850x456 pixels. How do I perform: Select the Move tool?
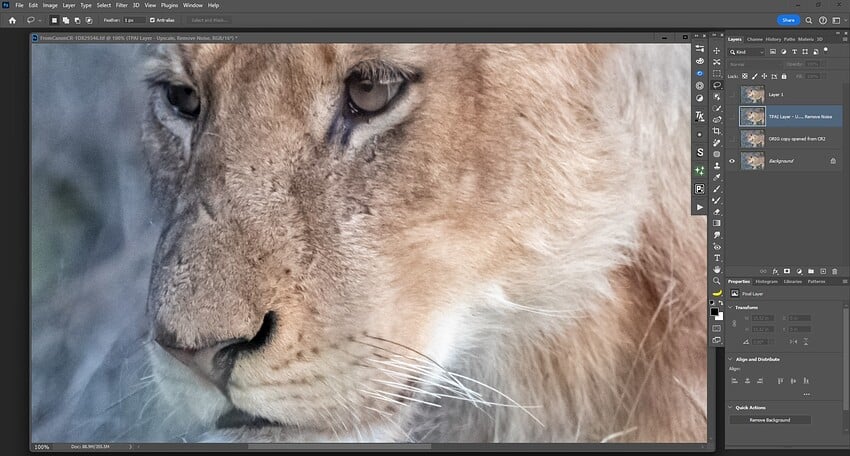click(x=717, y=50)
